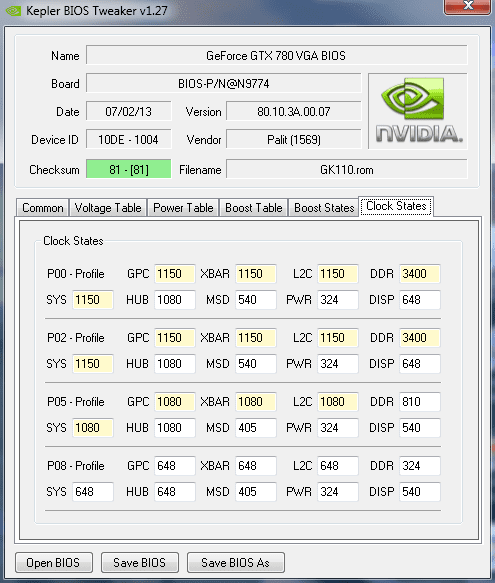Viewport: 495px width, 583px height.
Task: Edit the P00 profile DDR field 3400
Action: tap(420, 274)
